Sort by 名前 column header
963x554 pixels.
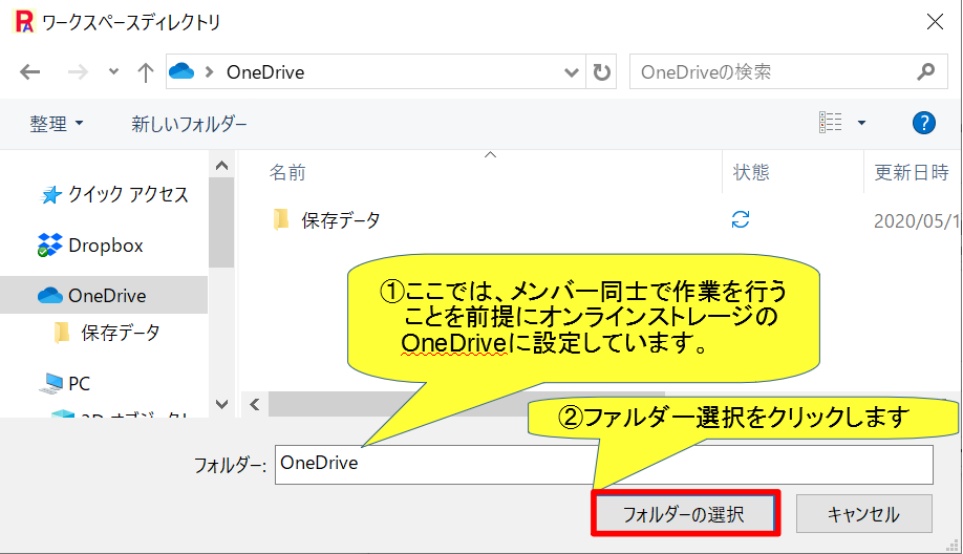[x=287, y=172]
